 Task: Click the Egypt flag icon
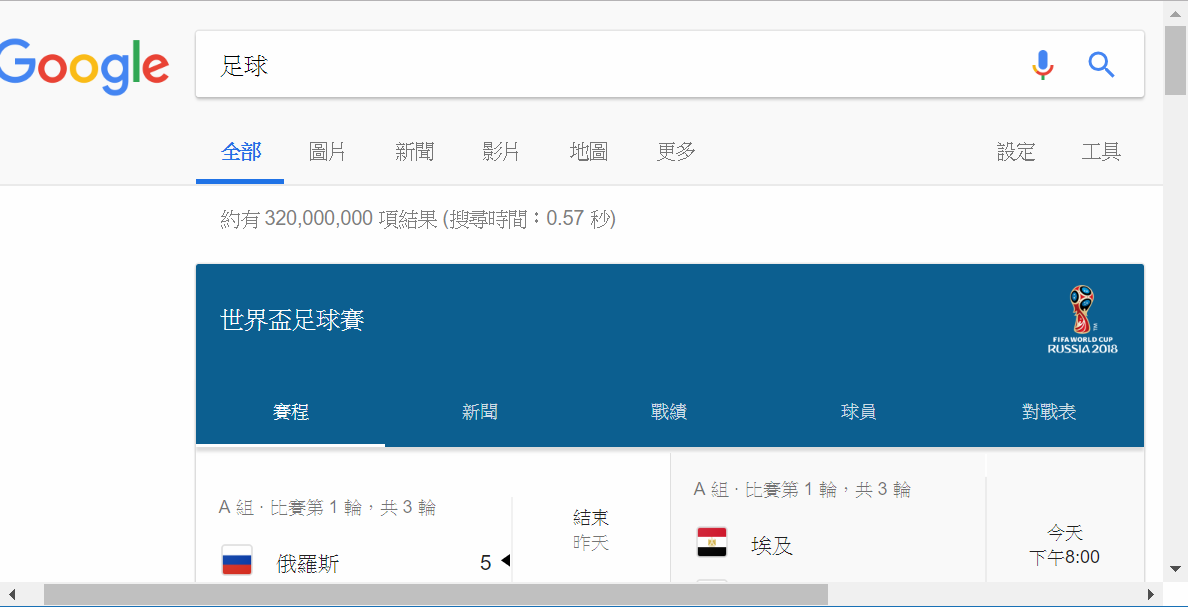point(712,543)
